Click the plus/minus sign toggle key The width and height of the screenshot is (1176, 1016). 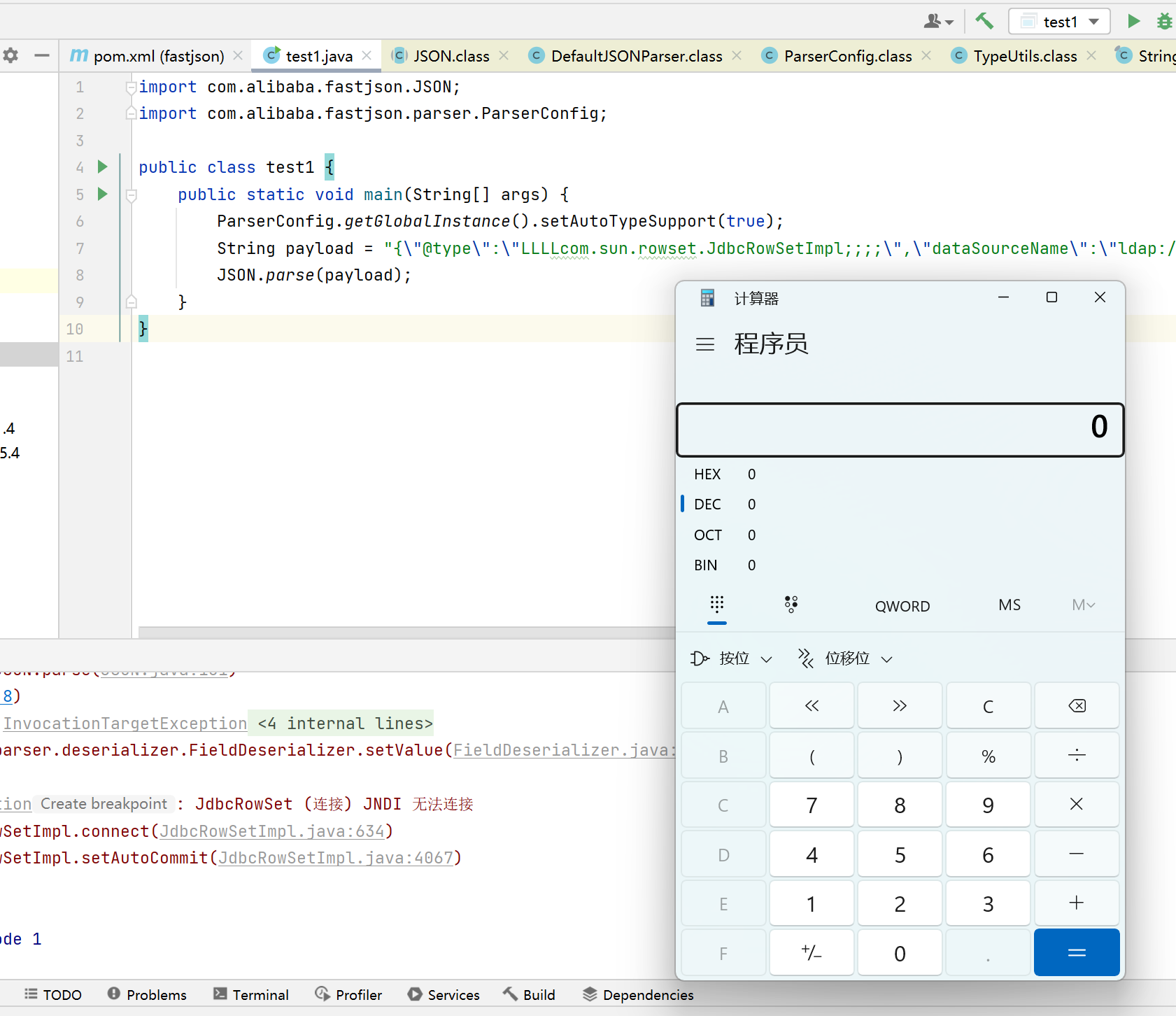[x=812, y=953]
